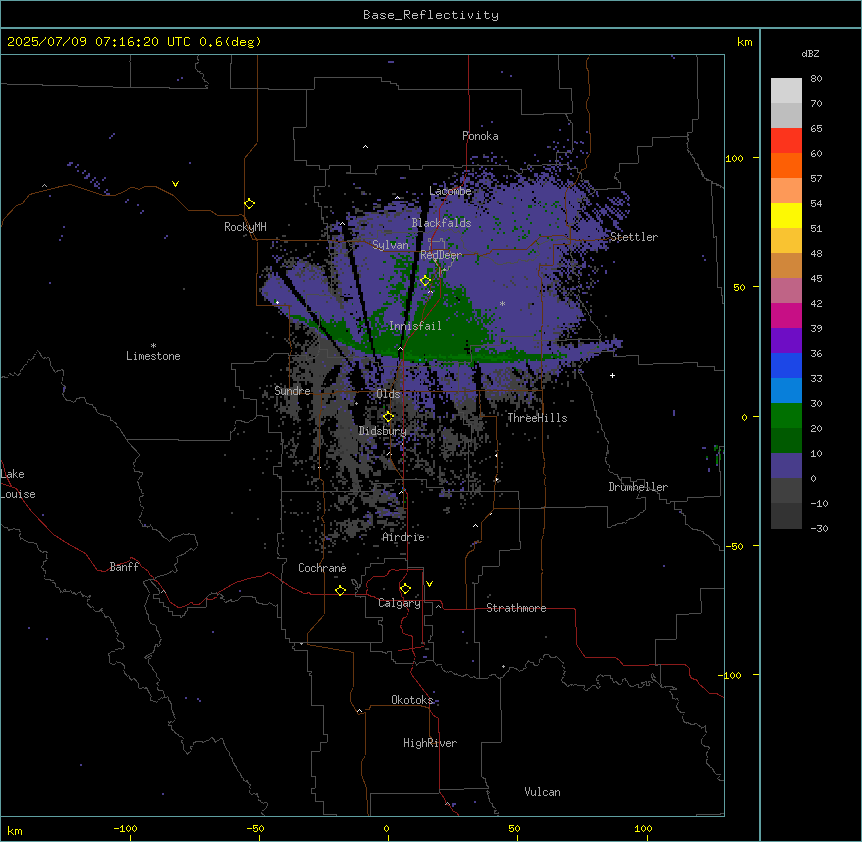
Task: Click the yellow V marker east of Calgary
Action: click(x=429, y=584)
